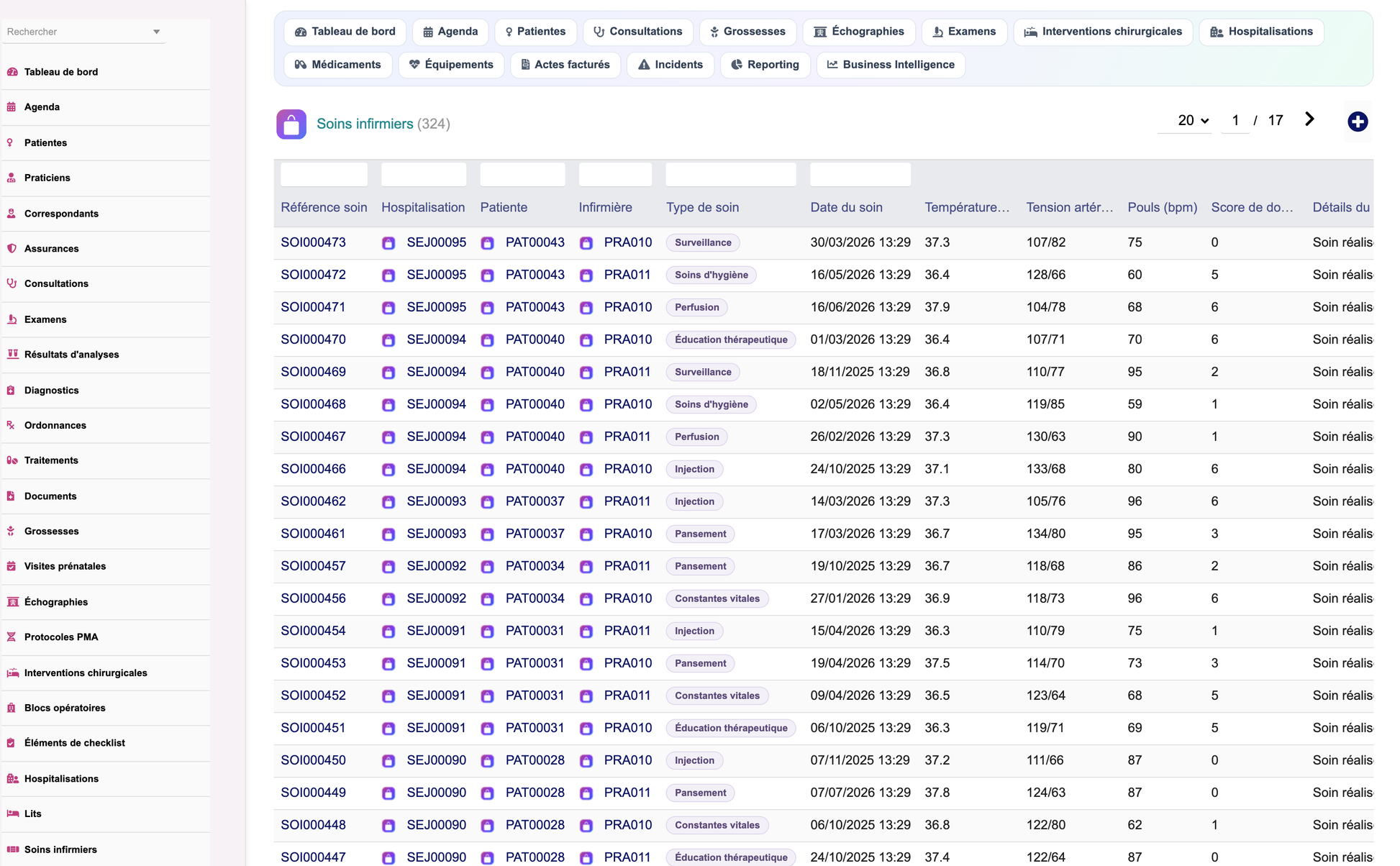Viewport: 1400px width, 866px height.
Task: Click the Documents file icon in sidebar
Action: click(11, 496)
